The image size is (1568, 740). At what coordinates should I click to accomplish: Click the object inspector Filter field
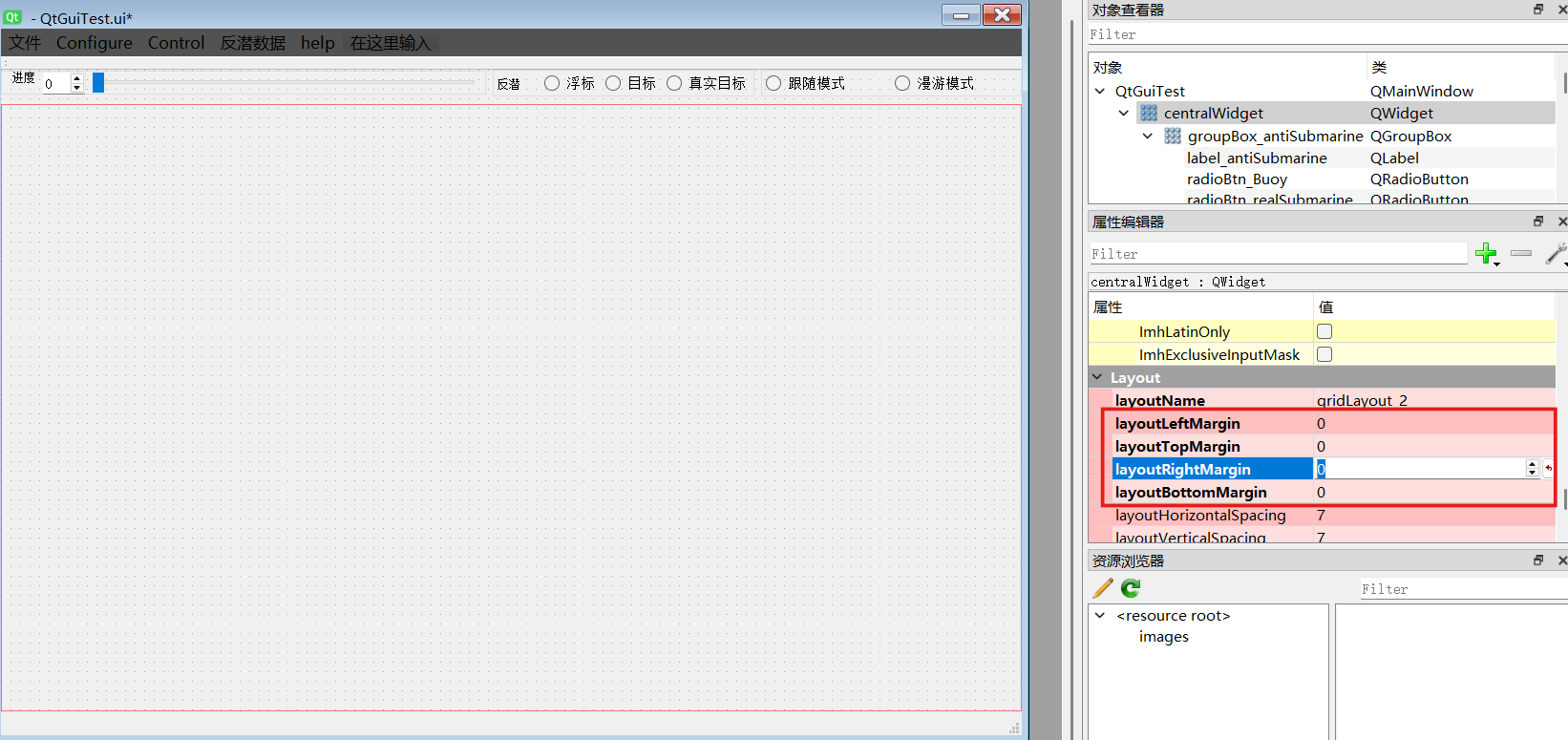(x=1327, y=34)
